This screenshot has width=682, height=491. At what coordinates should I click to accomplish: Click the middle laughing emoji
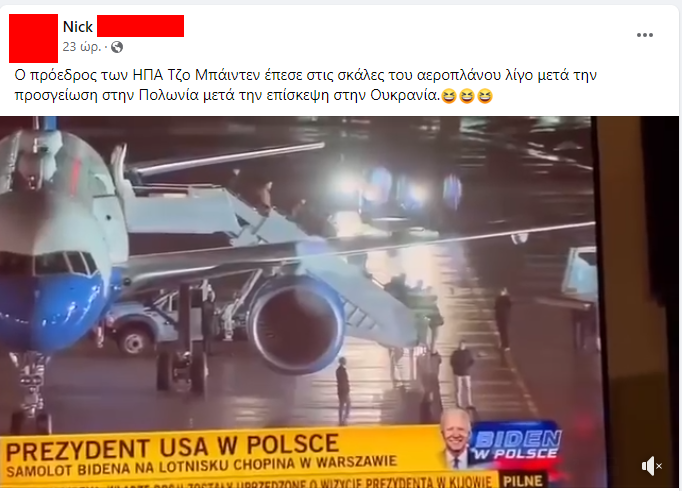tap(467, 96)
